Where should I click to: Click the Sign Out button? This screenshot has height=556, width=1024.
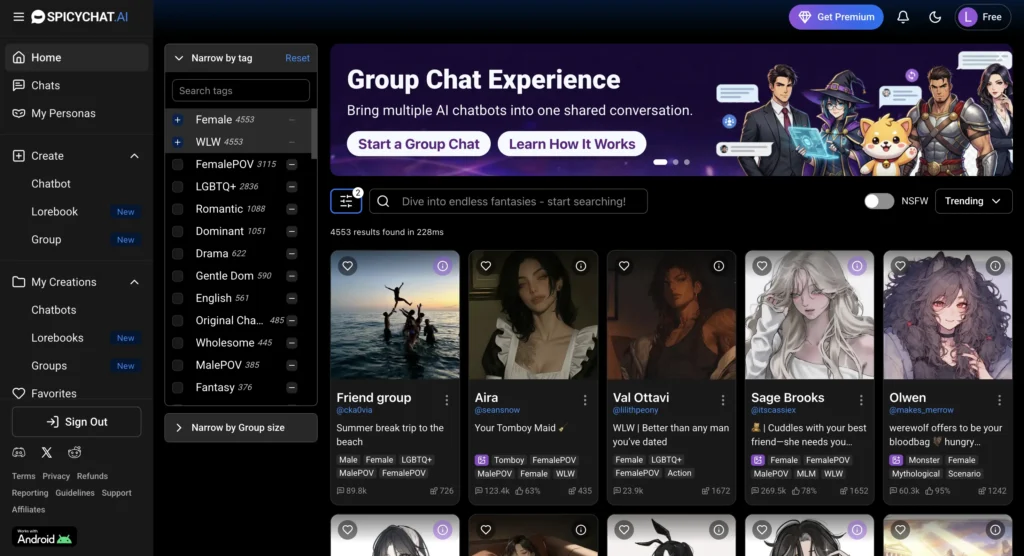[x=76, y=422]
